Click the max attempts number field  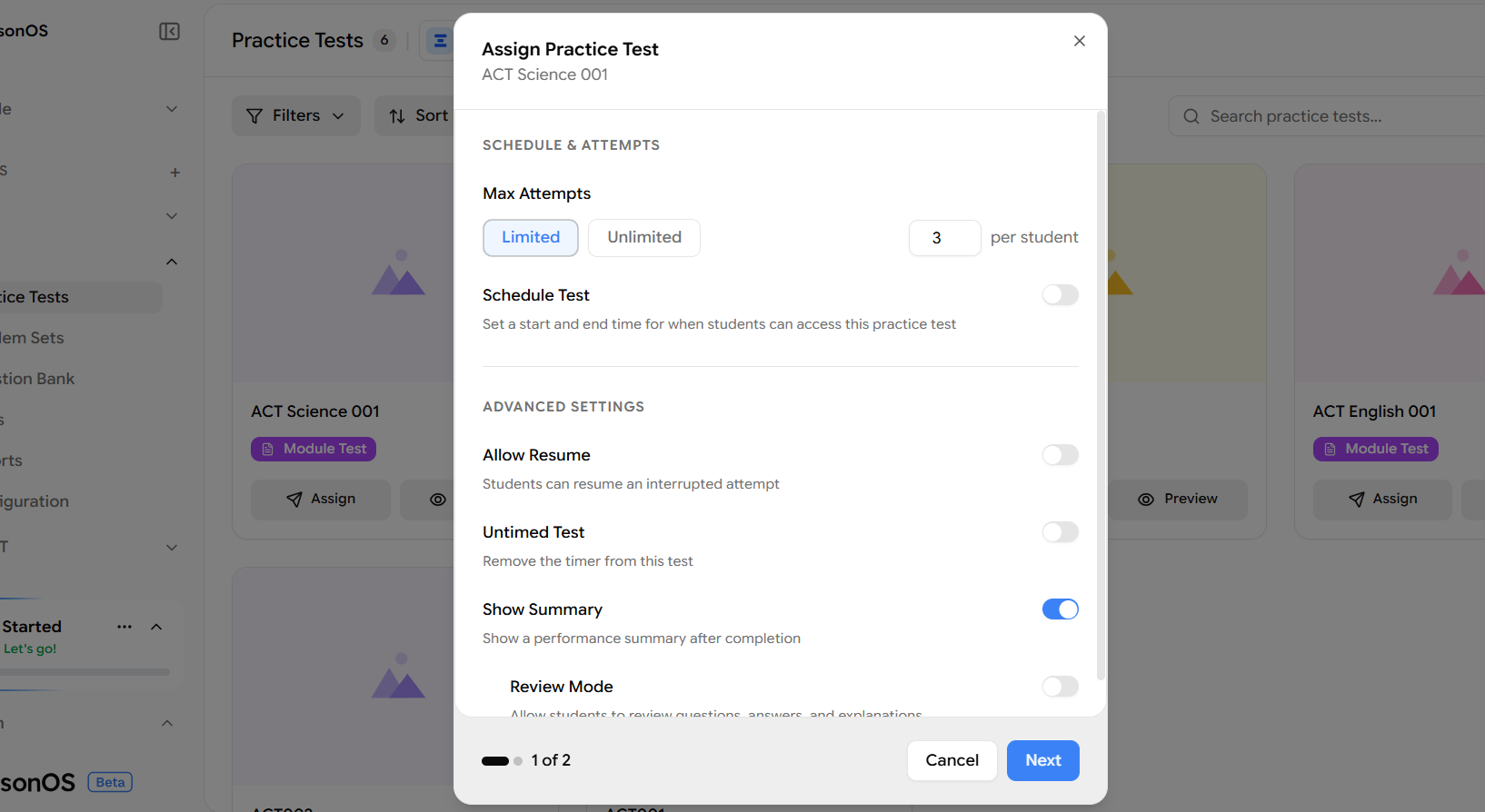[943, 238]
